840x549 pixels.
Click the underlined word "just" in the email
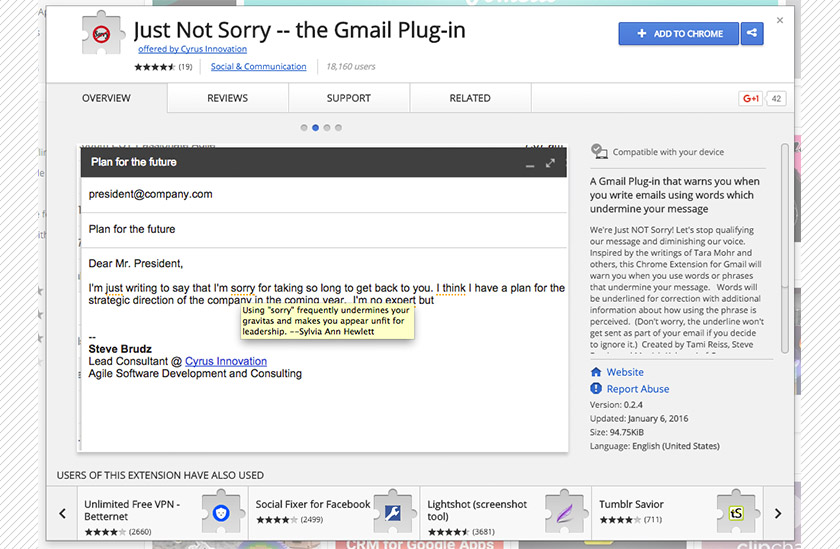click(114, 288)
